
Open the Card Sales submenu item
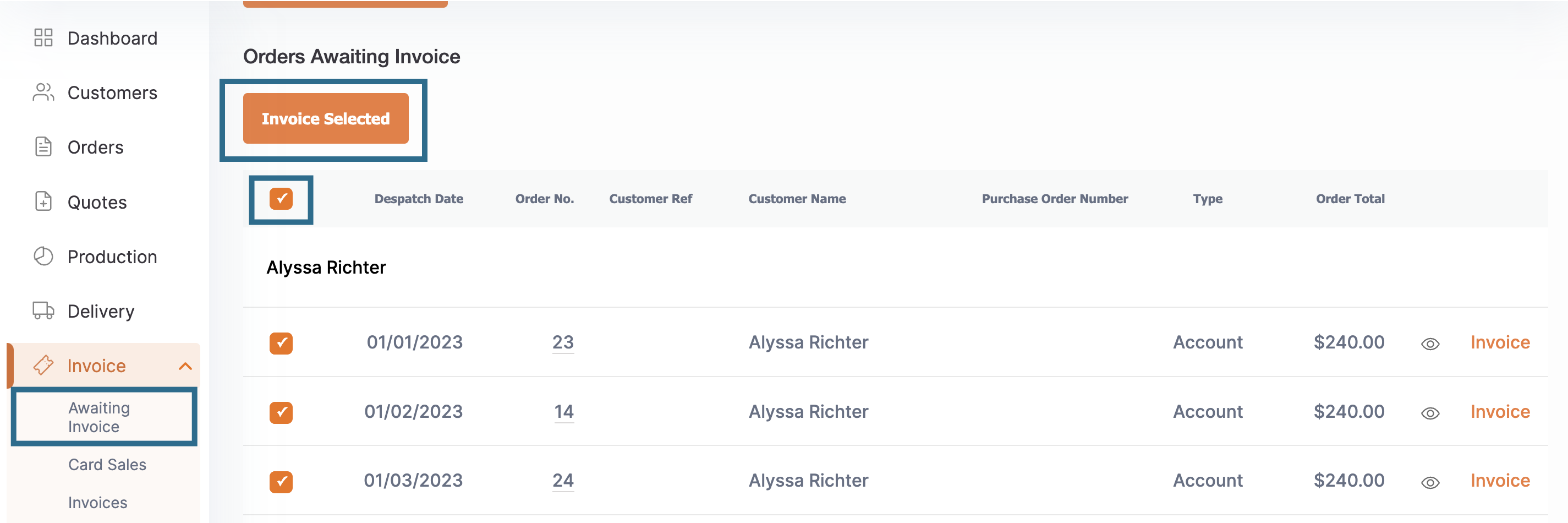click(107, 465)
